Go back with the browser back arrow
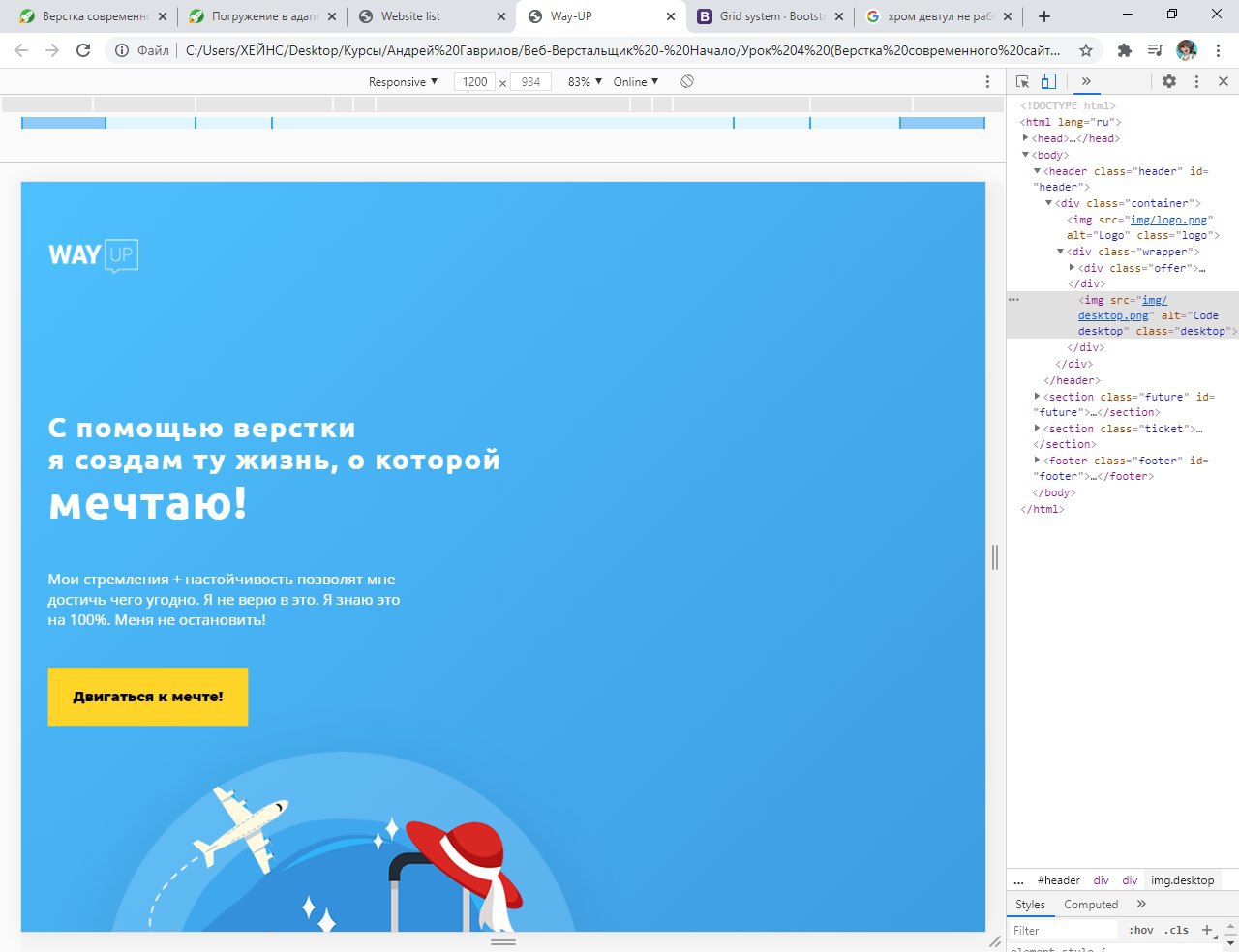Image resolution: width=1239 pixels, height=952 pixels. coord(21,50)
